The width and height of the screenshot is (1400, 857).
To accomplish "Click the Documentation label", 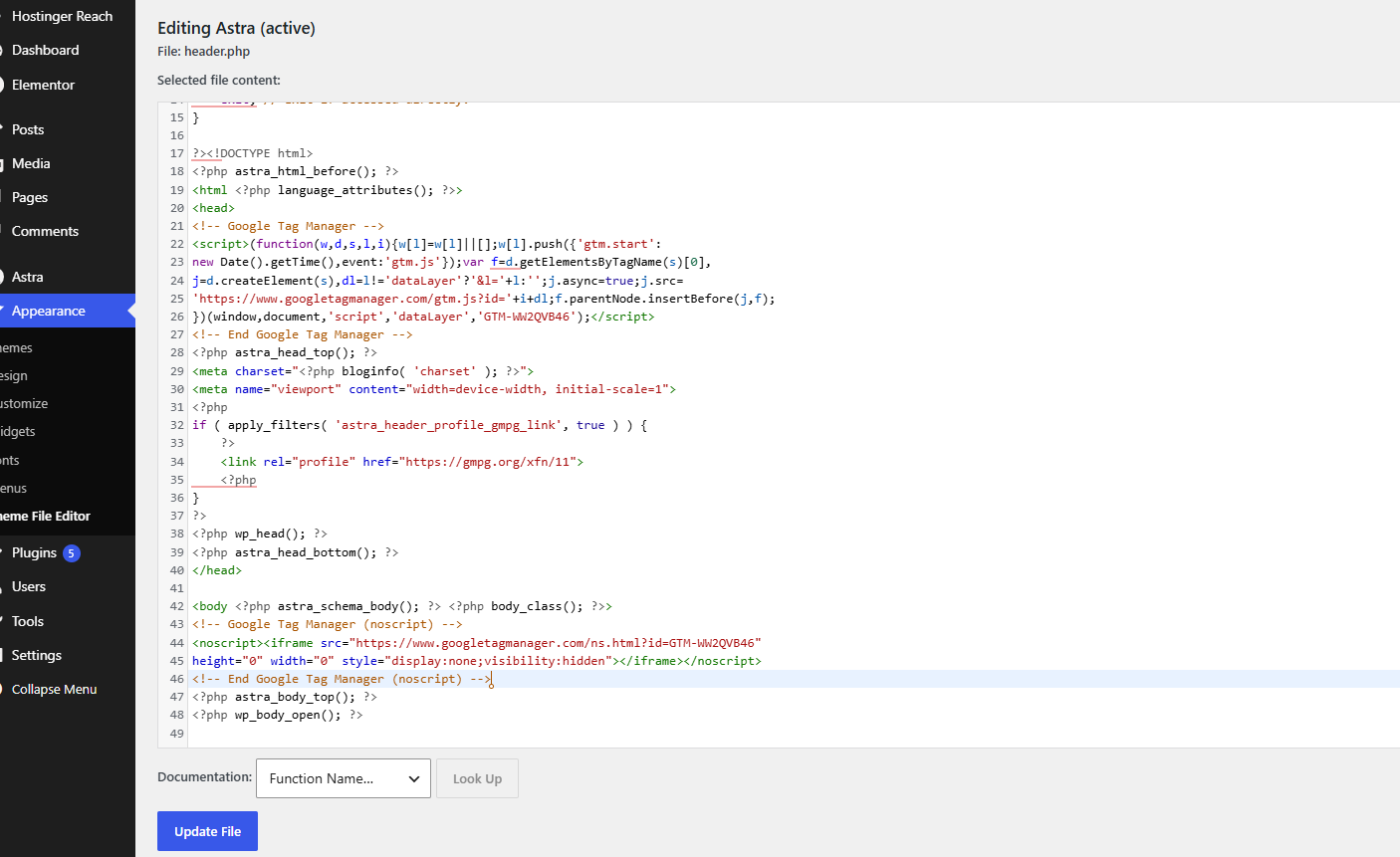I will (x=204, y=776).
